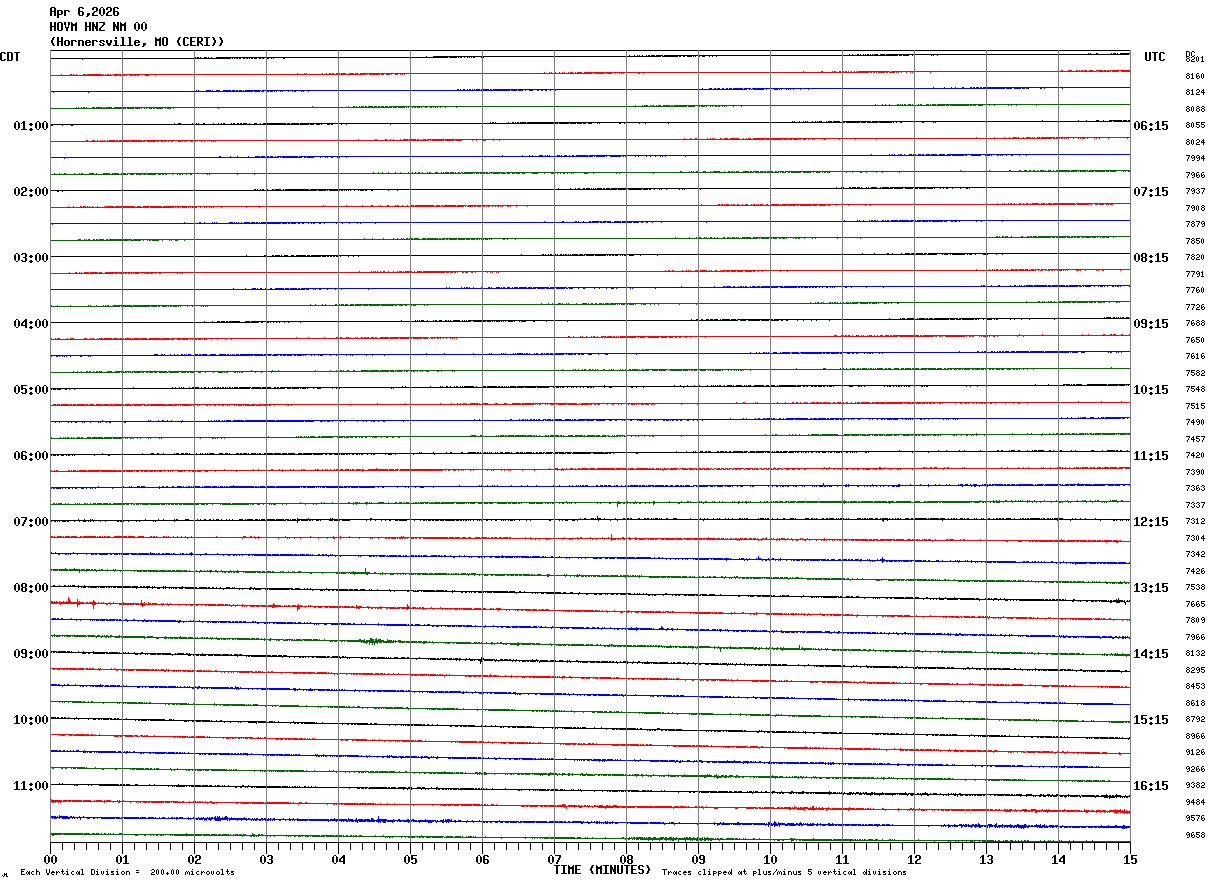Viewport: 1210px width, 886px height.
Task: Click the "06:15" UTC row label
Action: click(x=1151, y=126)
